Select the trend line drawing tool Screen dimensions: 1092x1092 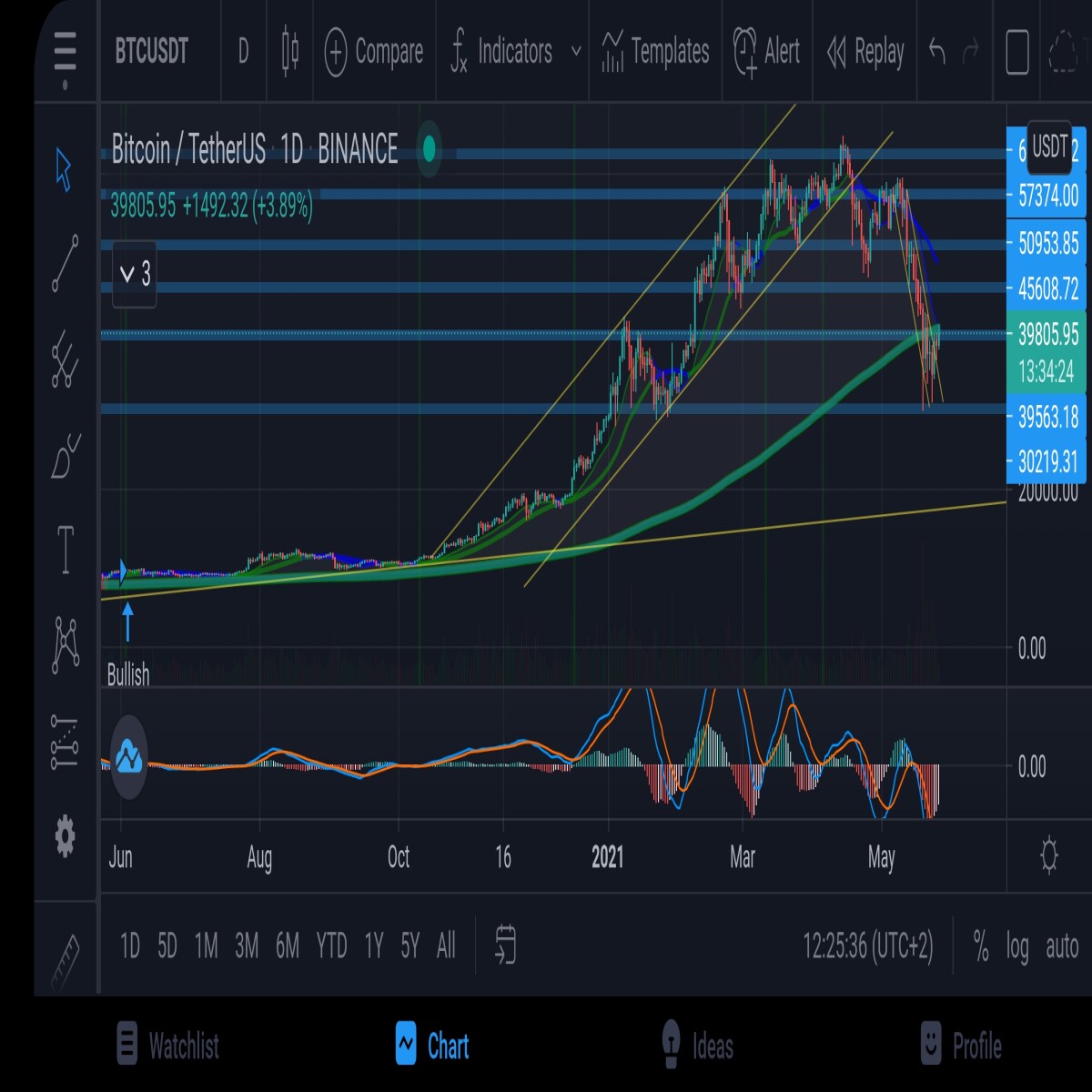point(65,263)
